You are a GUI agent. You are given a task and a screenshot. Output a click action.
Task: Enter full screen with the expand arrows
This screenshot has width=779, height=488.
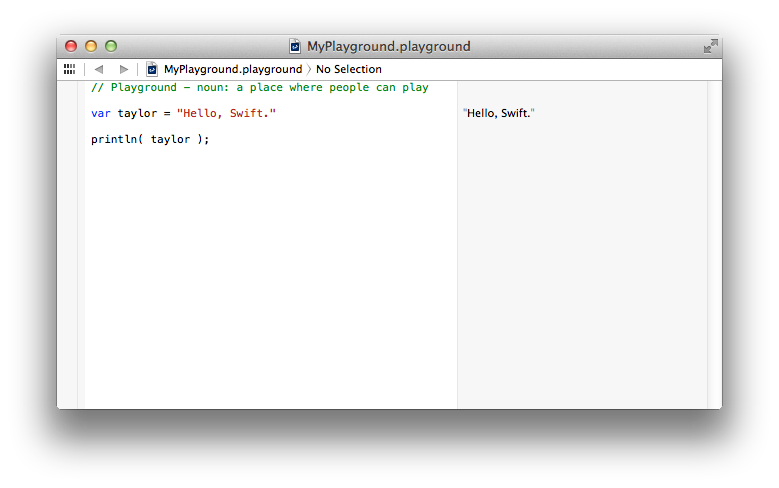pyautogui.click(x=710, y=46)
